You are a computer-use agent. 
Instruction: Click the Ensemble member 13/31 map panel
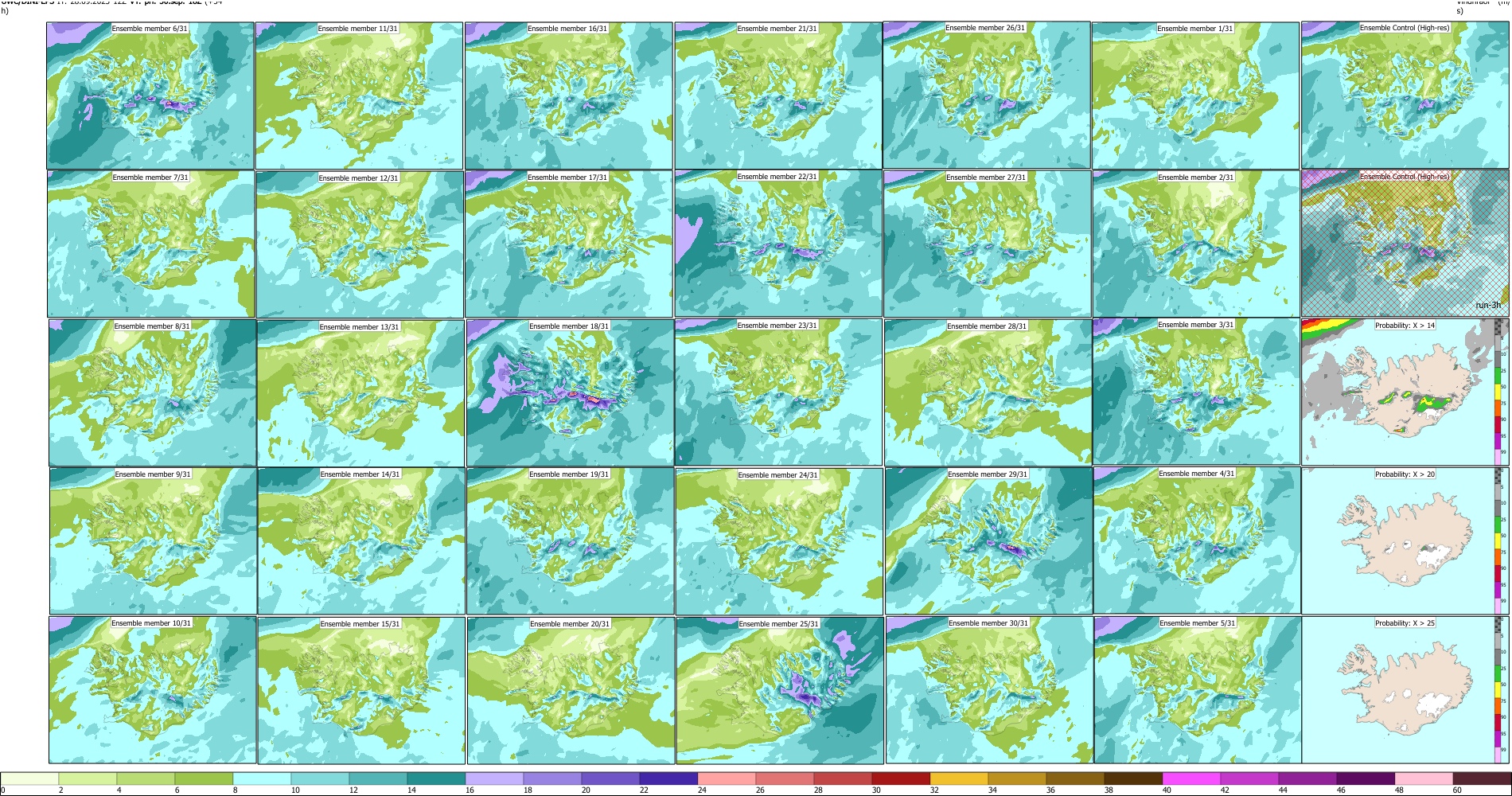[x=360, y=393]
